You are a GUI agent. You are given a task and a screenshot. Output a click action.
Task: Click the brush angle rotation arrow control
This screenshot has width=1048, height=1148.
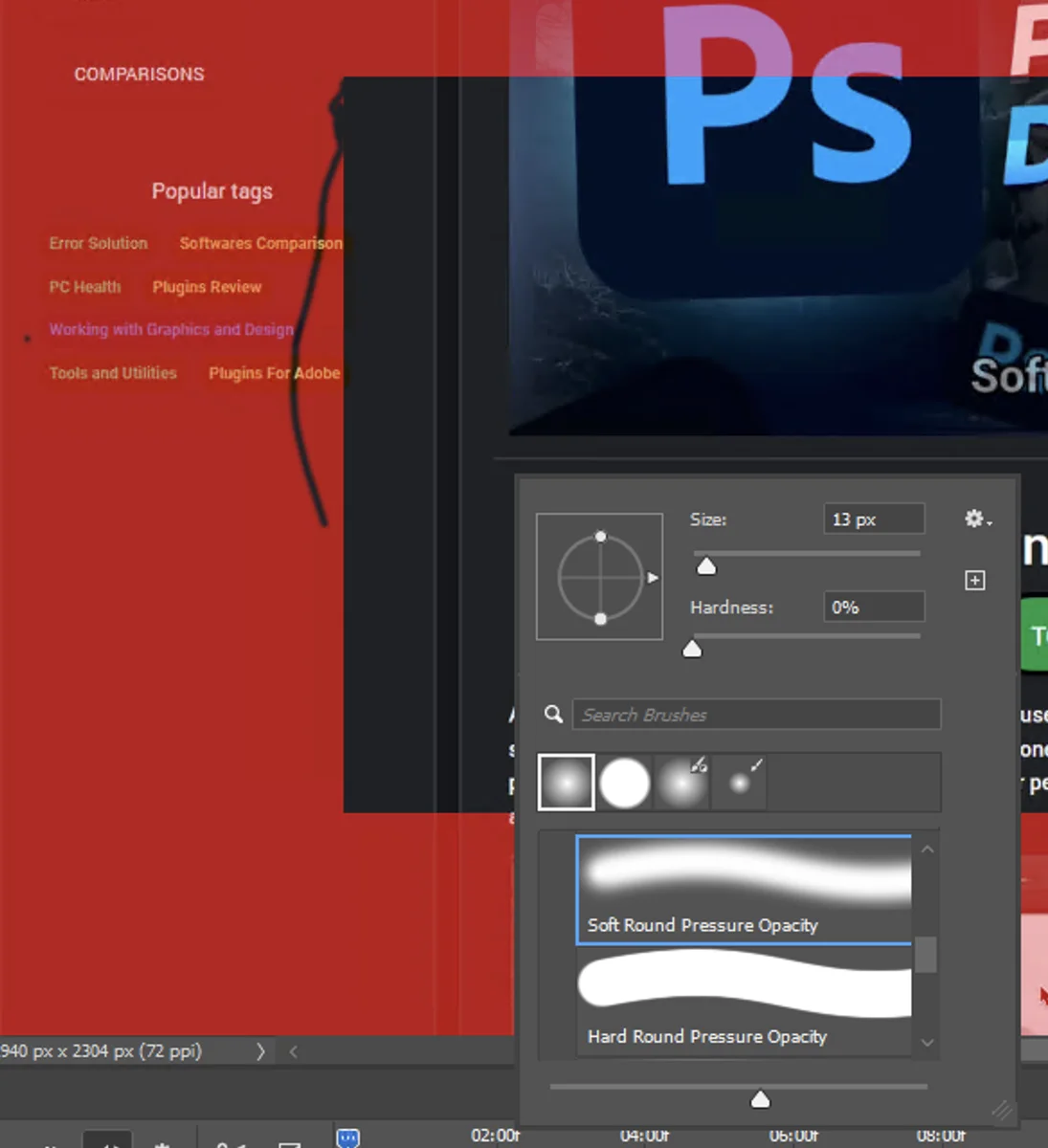click(653, 578)
